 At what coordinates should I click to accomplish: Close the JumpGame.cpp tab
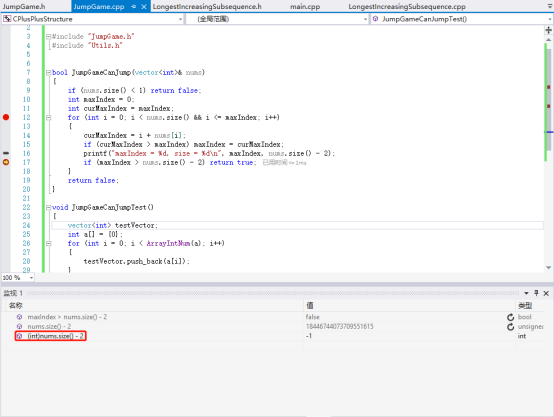coord(144,7)
